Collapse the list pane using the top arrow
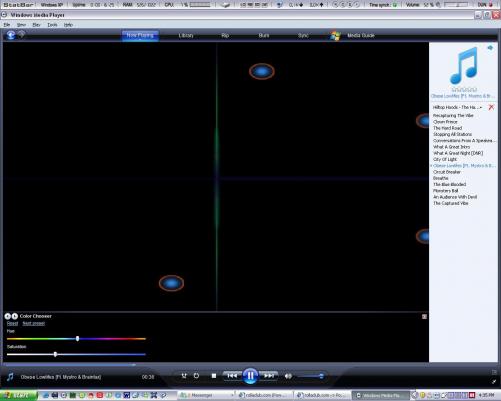Viewport: 501px width, 401px height. pyautogui.click(x=490, y=48)
